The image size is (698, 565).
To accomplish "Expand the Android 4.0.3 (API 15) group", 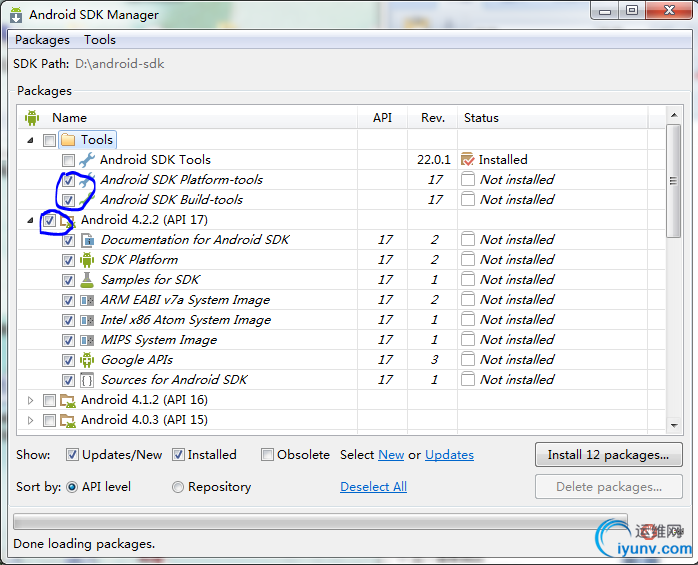I will [30, 420].
